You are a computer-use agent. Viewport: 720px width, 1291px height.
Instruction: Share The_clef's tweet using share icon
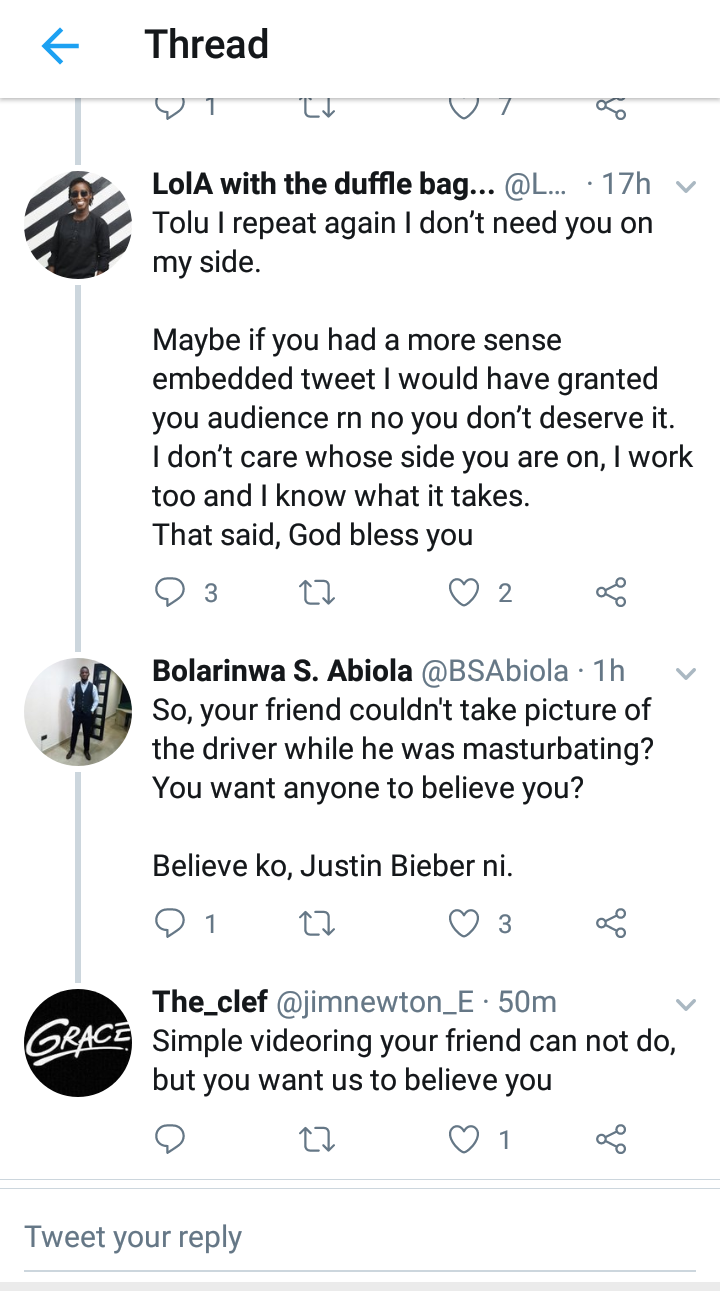(x=610, y=1139)
